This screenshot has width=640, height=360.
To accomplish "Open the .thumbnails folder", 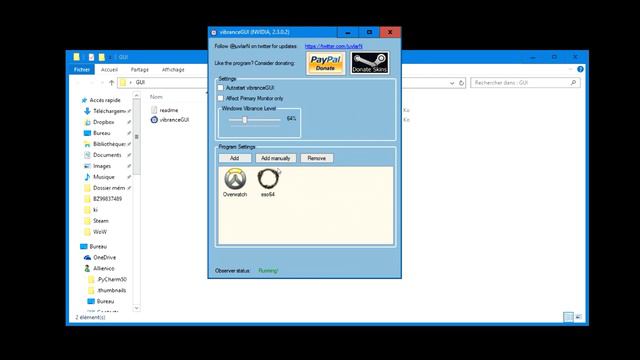I will pyautogui.click(x=108, y=291).
